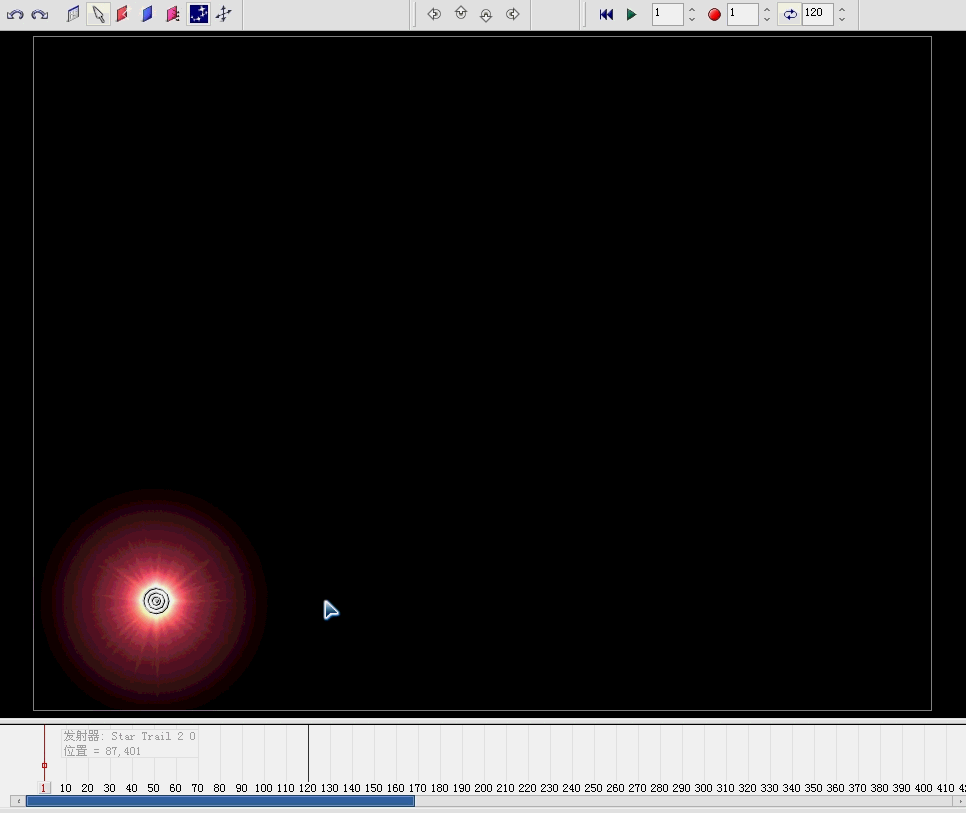This screenshot has width=966, height=813.
Task: Click the nudge left arrow icon
Action: [434, 14]
